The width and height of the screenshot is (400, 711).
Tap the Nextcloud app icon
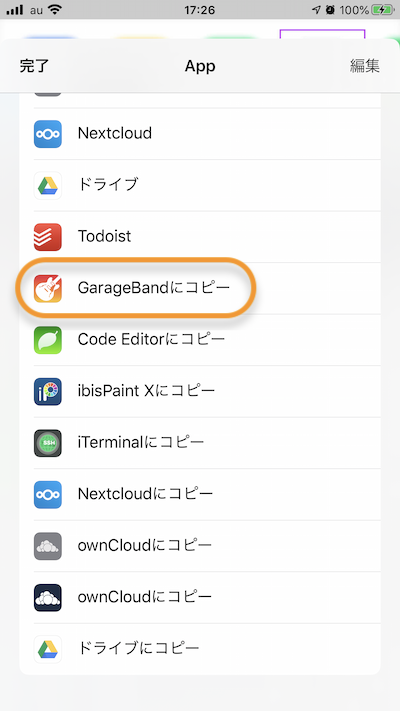tap(48, 134)
